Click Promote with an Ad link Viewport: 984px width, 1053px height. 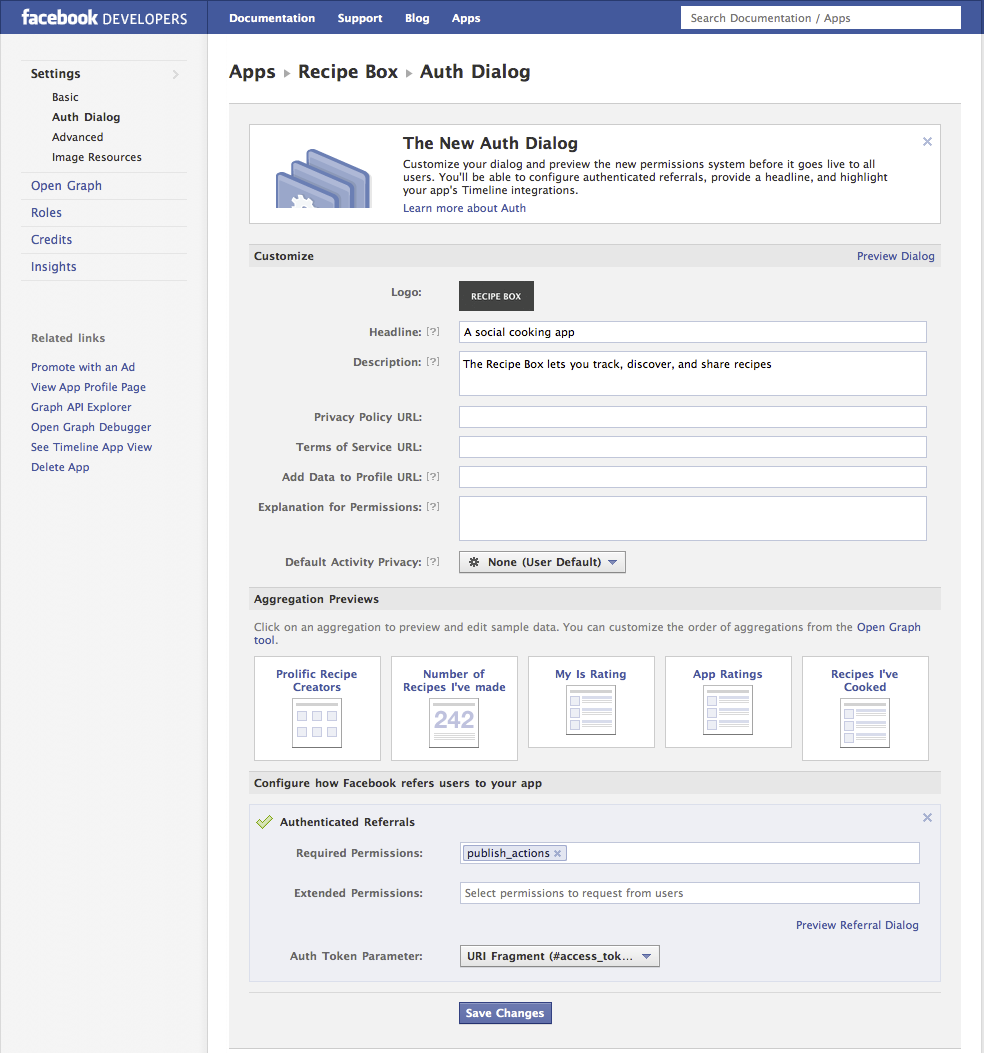tap(83, 367)
